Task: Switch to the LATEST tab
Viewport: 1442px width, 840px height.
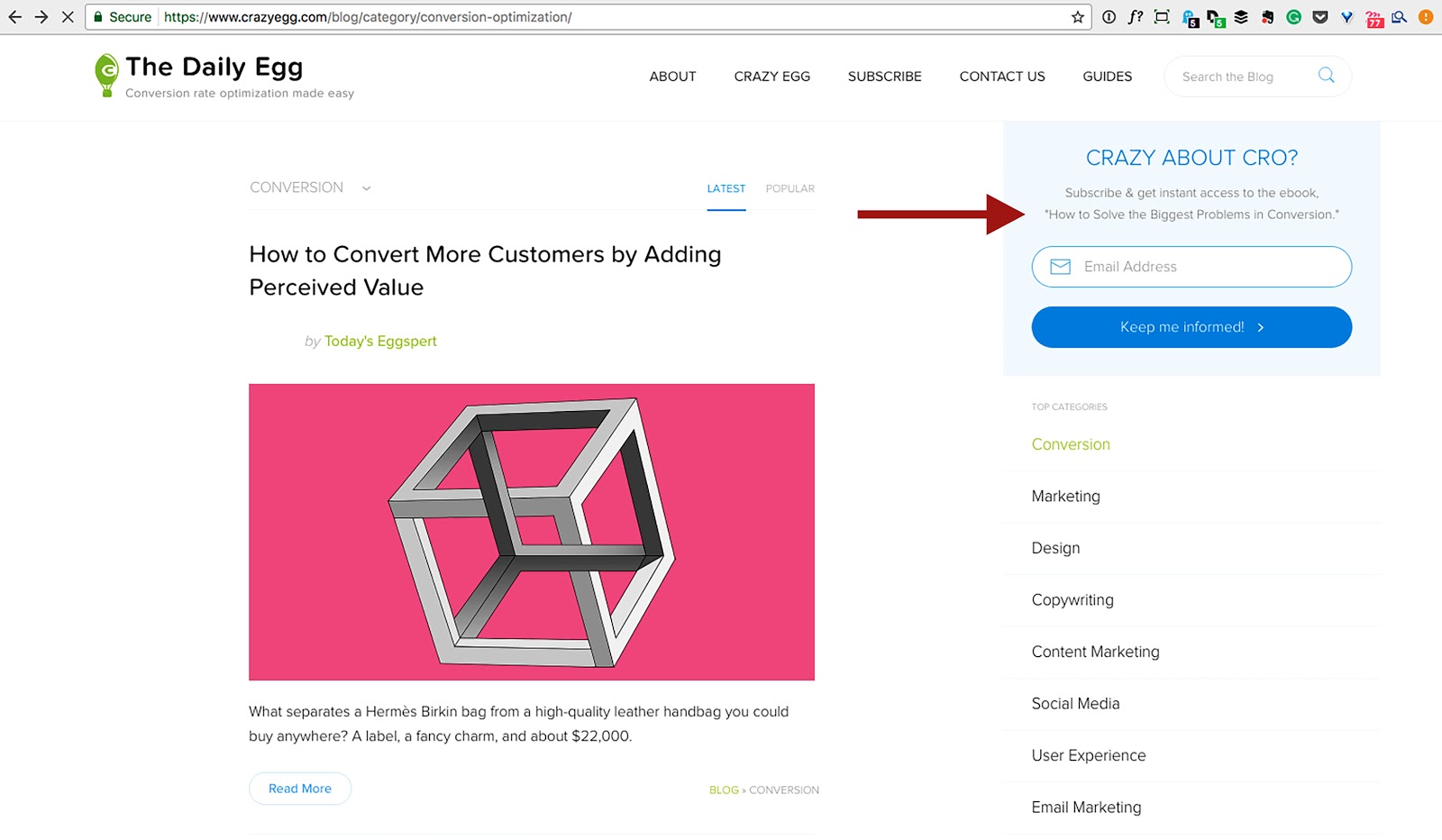Action: point(726,188)
